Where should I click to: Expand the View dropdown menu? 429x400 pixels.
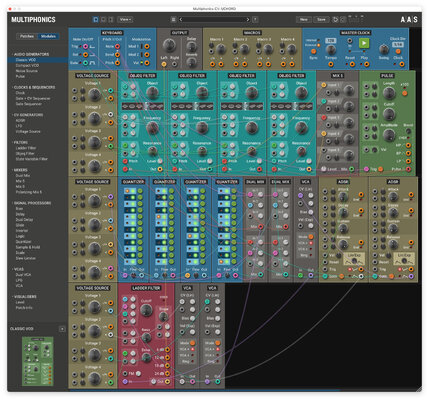125,20
